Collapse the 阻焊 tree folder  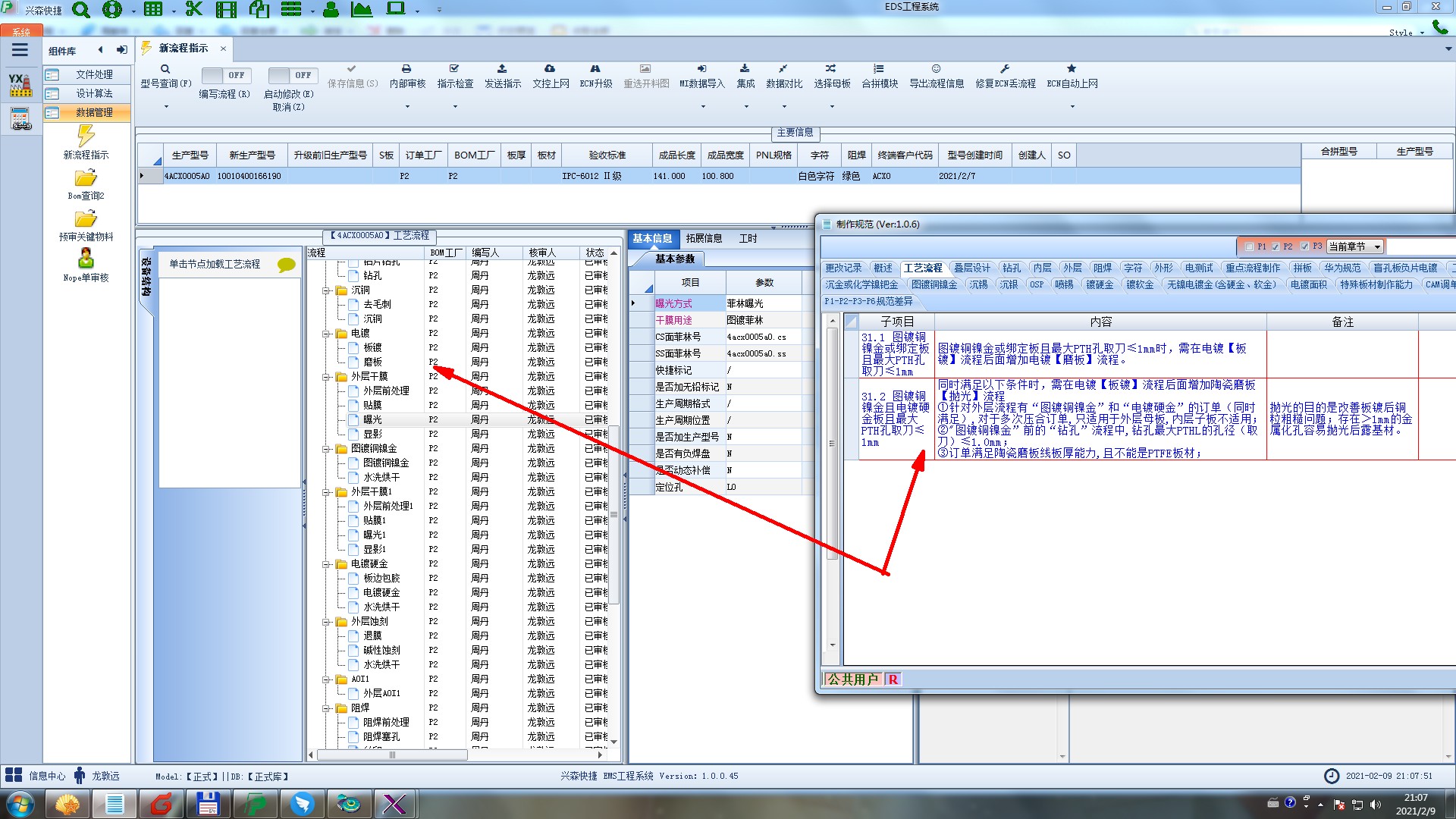[326, 708]
